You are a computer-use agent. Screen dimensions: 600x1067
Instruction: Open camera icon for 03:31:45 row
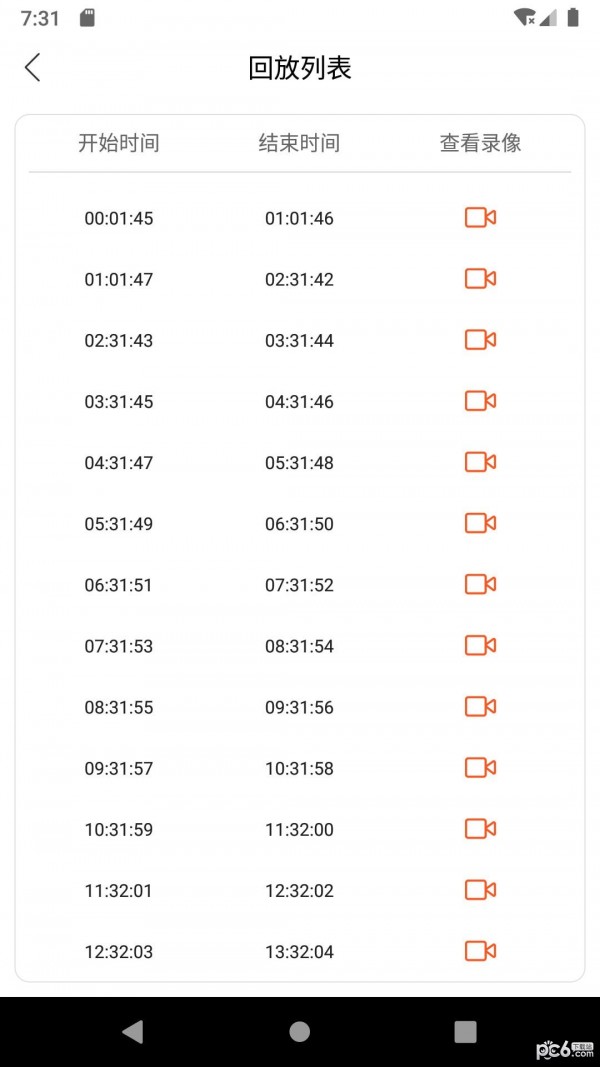pos(480,401)
